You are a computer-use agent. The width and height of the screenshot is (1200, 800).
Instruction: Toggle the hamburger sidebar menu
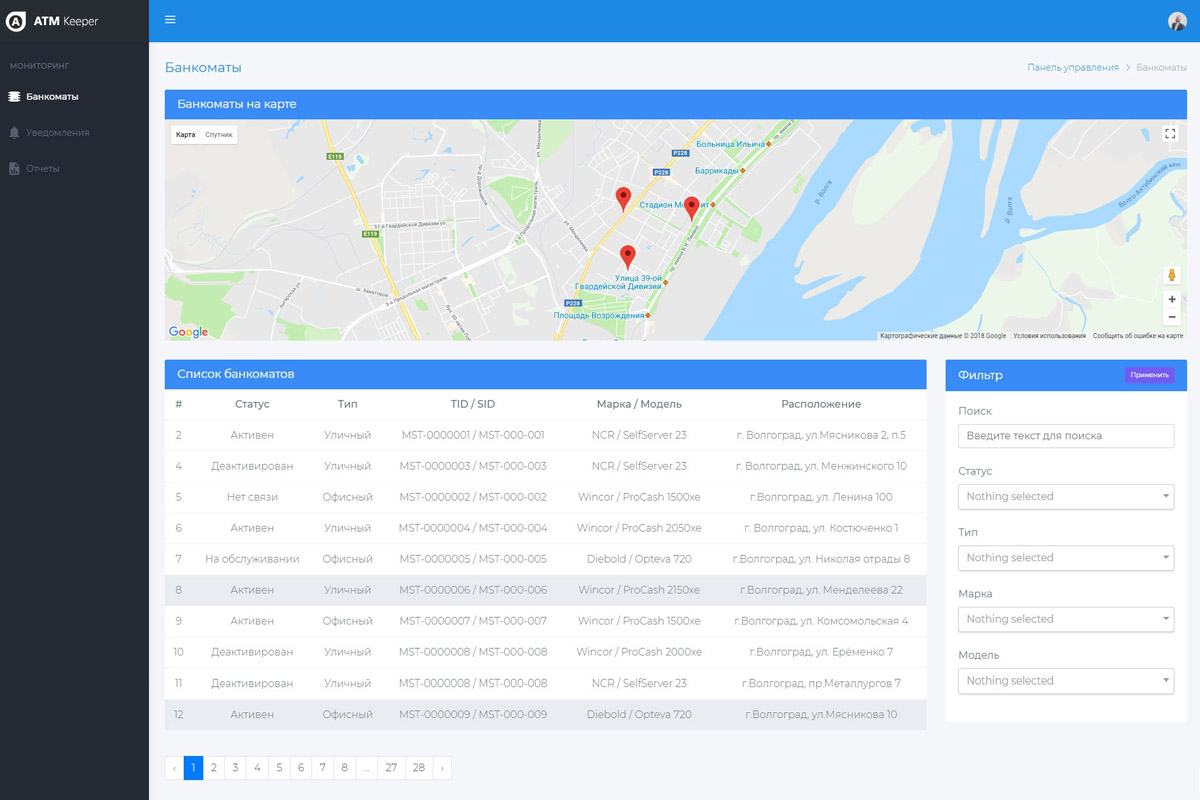coord(170,20)
